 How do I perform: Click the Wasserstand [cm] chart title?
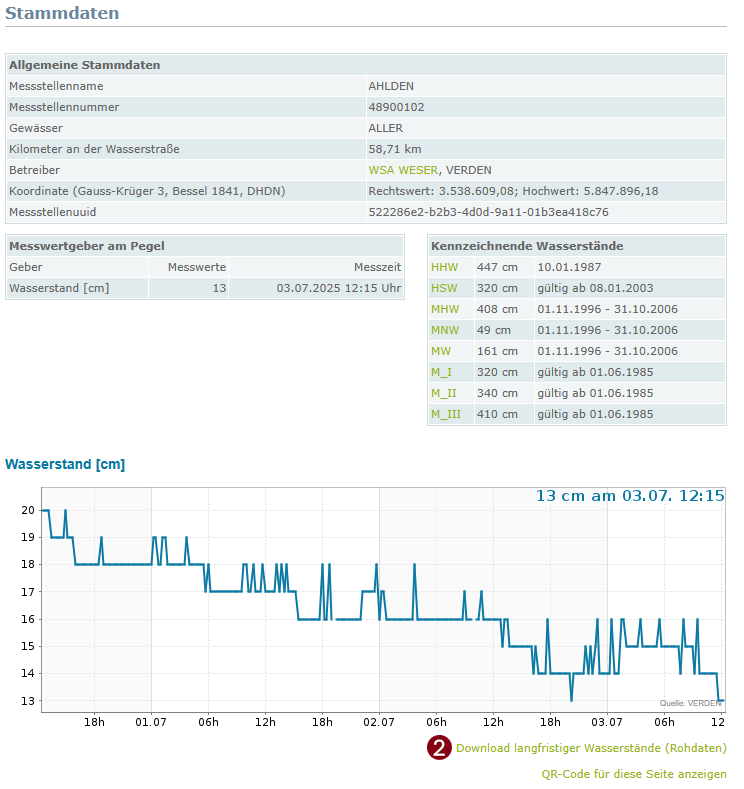pos(65,465)
